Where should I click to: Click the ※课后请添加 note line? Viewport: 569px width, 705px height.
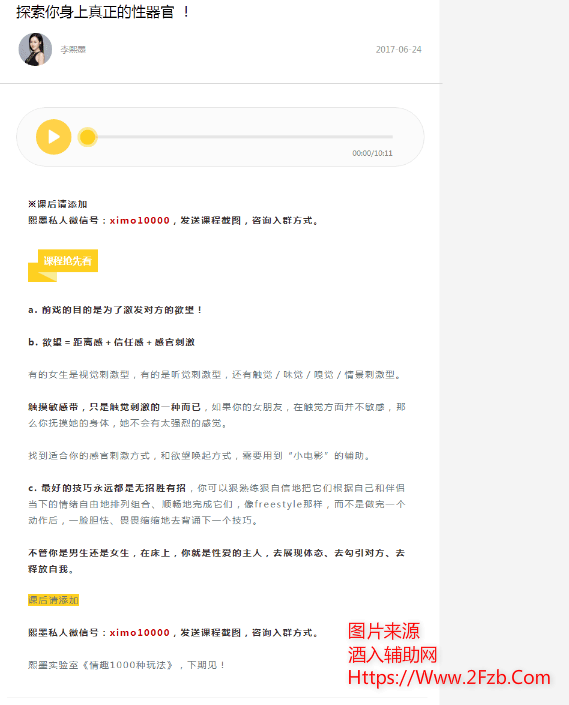(x=58, y=204)
